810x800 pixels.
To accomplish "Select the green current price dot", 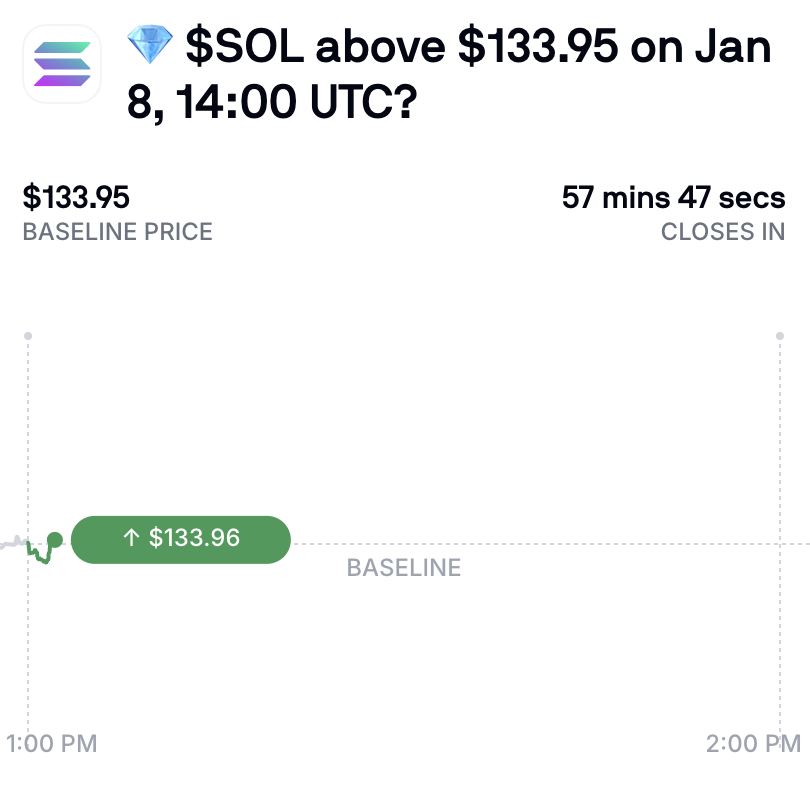I will pos(54,540).
